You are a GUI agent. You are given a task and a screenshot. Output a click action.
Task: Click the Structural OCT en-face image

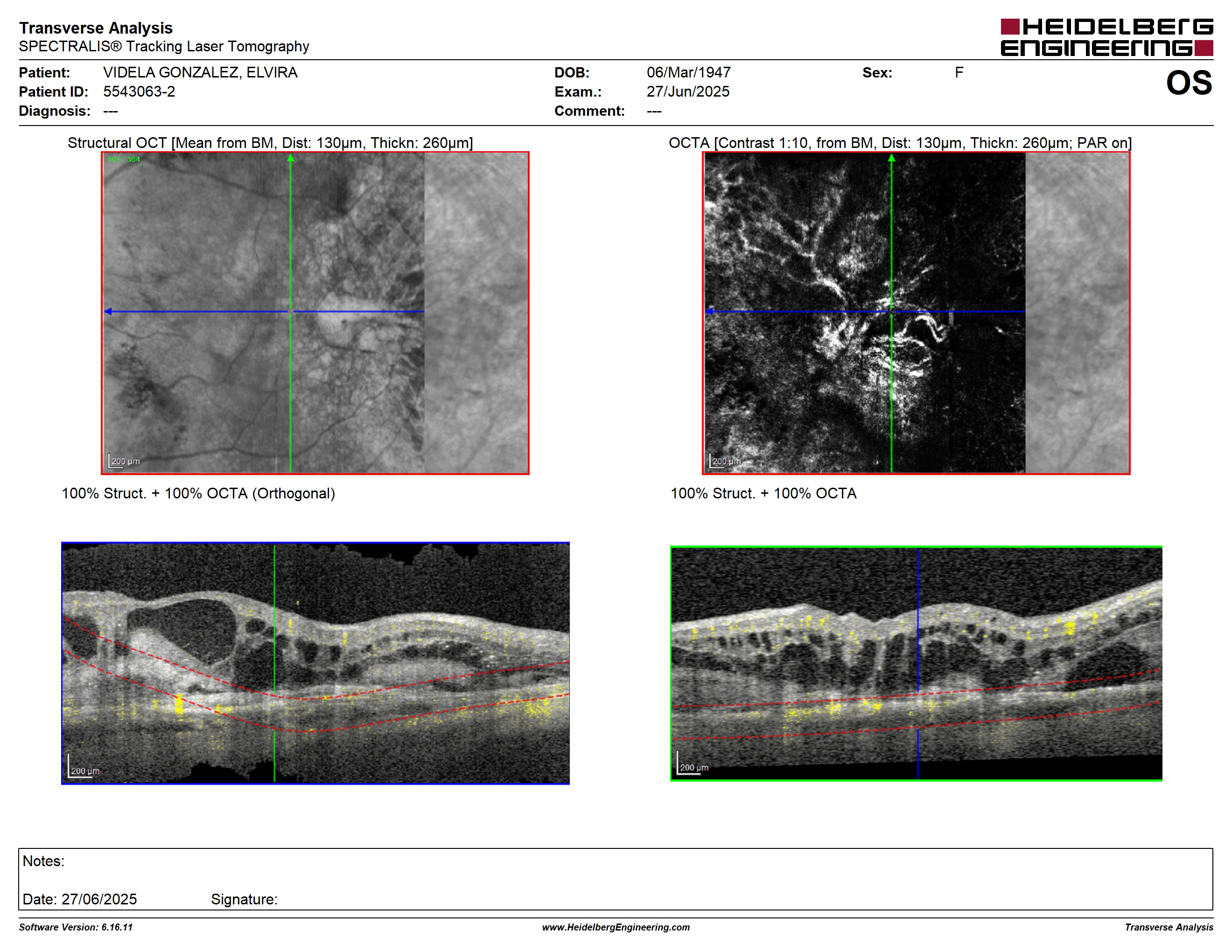pos(315,313)
